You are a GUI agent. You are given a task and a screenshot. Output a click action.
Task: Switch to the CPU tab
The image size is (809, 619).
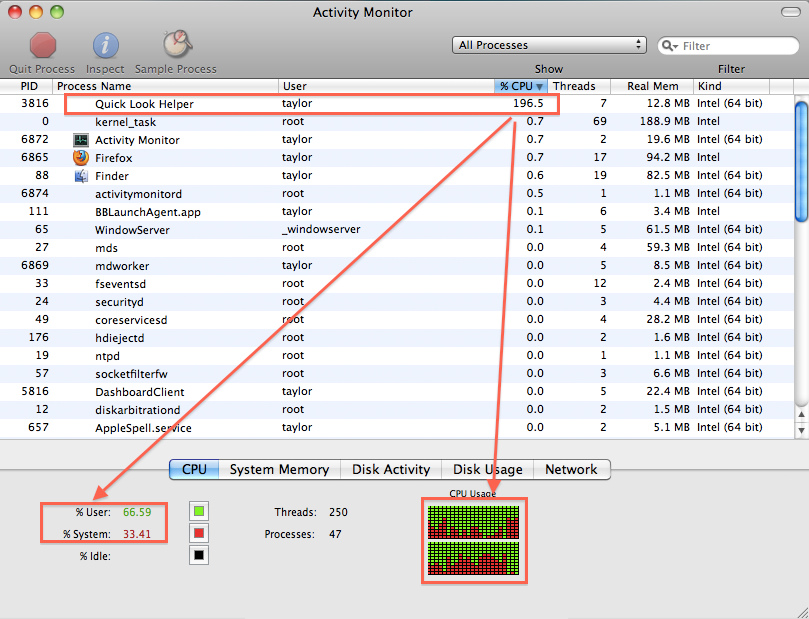[194, 469]
